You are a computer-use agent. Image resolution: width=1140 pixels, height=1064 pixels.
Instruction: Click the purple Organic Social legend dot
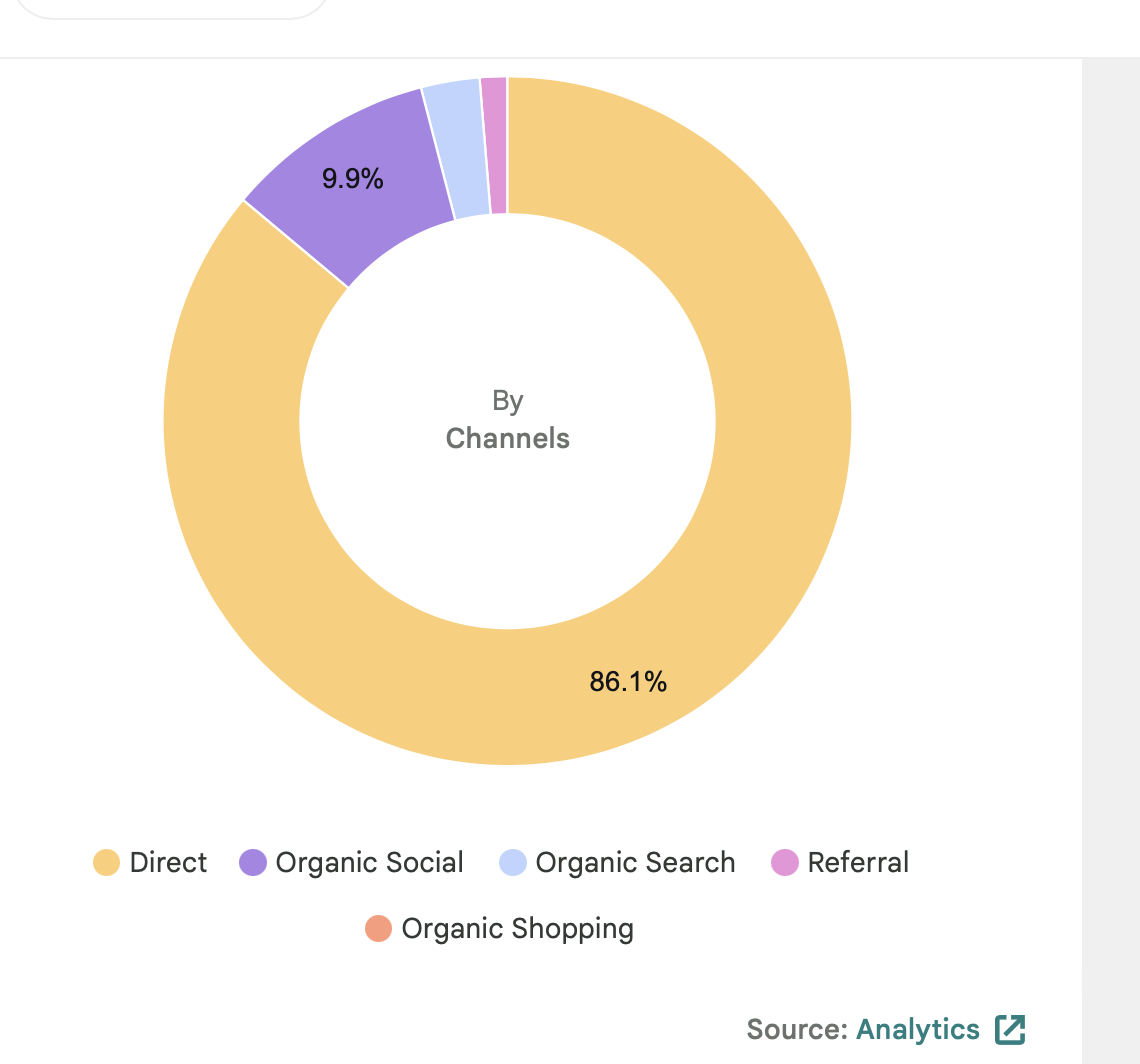(x=253, y=863)
